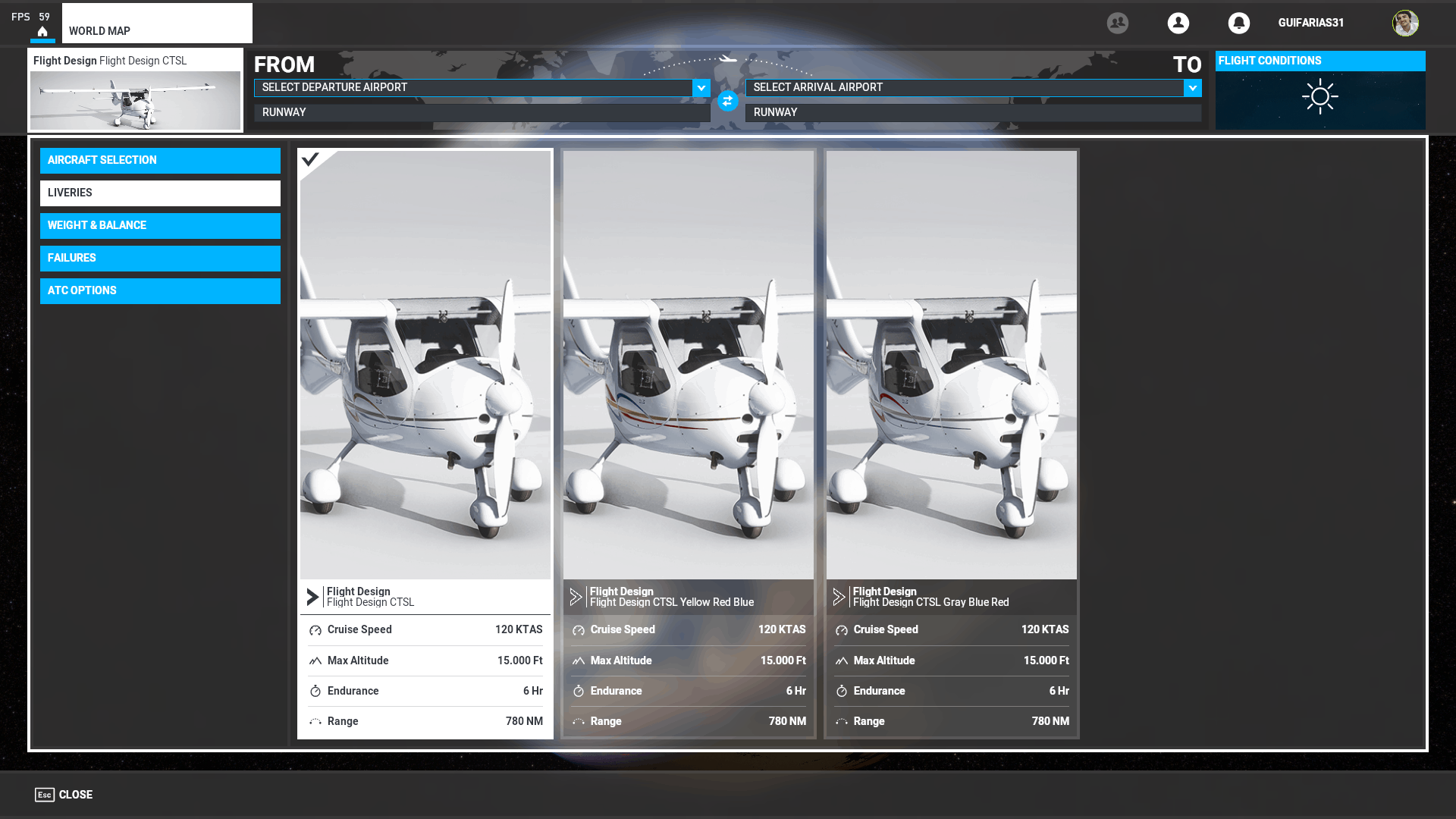The height and width of the screenshot is (819, 1456).
Task: Open the notifications bell icon
Action: pos(1238,23)
